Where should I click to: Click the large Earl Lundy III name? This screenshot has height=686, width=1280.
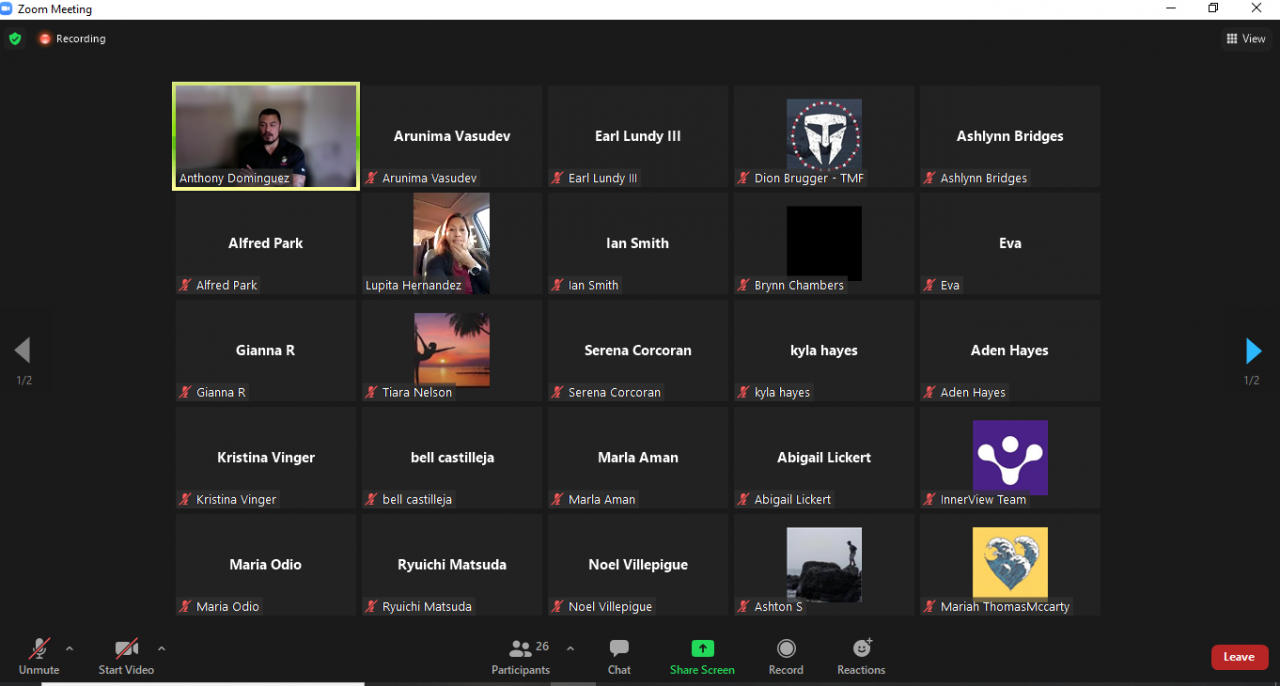click(x=638, y=136)
